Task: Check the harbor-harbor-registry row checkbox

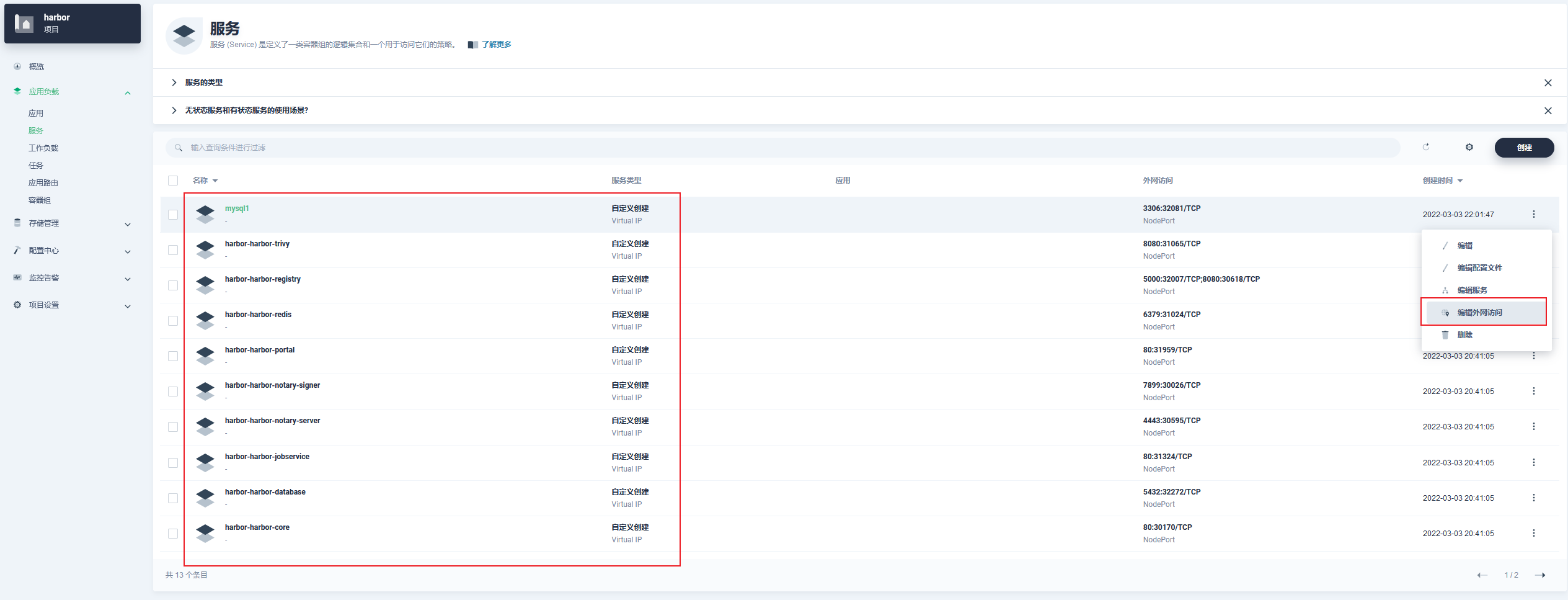Action: [x=173, y=285]
